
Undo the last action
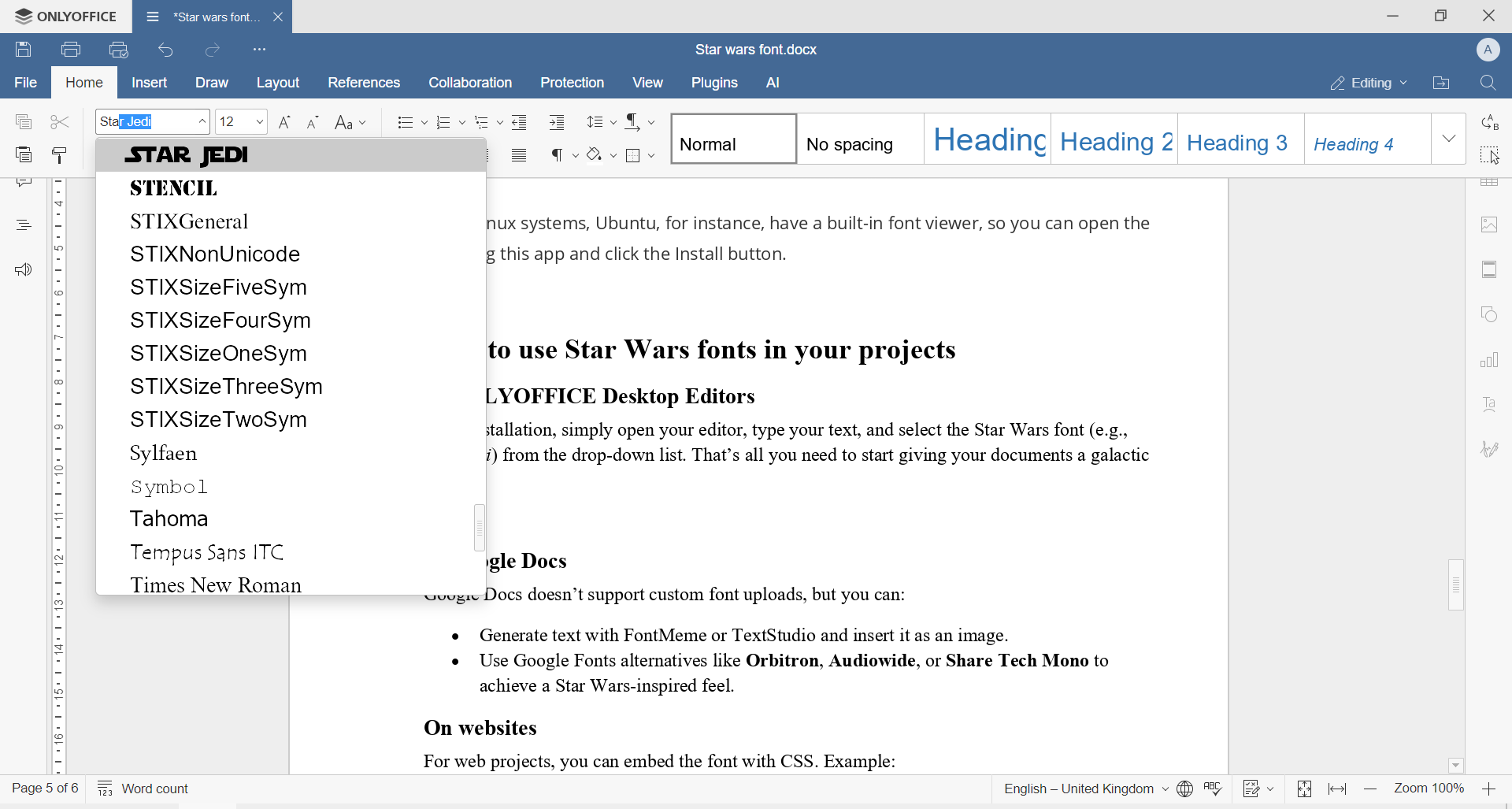coord(165,50)
